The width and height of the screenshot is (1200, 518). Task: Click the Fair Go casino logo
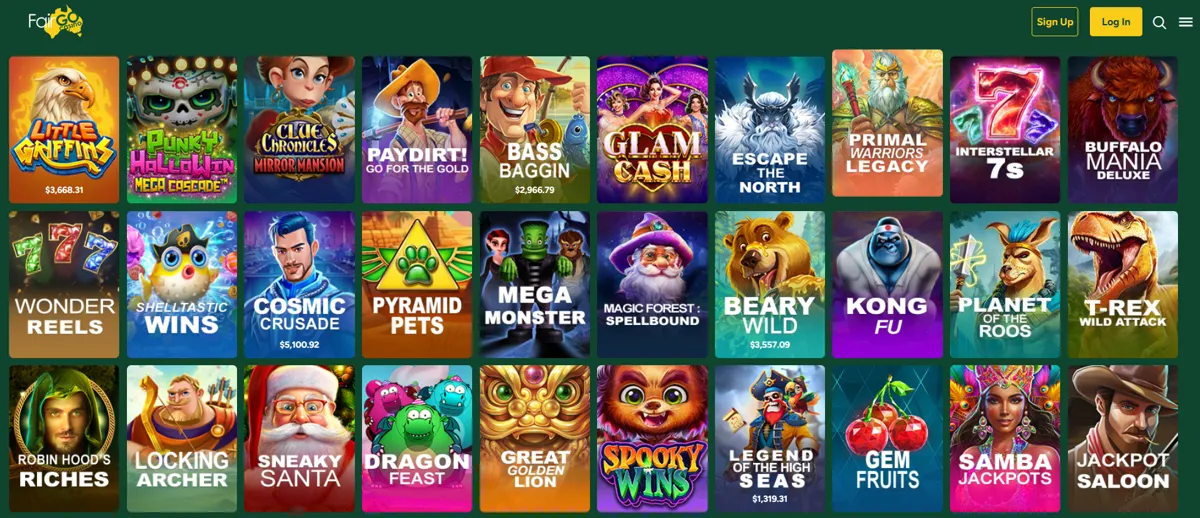point(56,21)
